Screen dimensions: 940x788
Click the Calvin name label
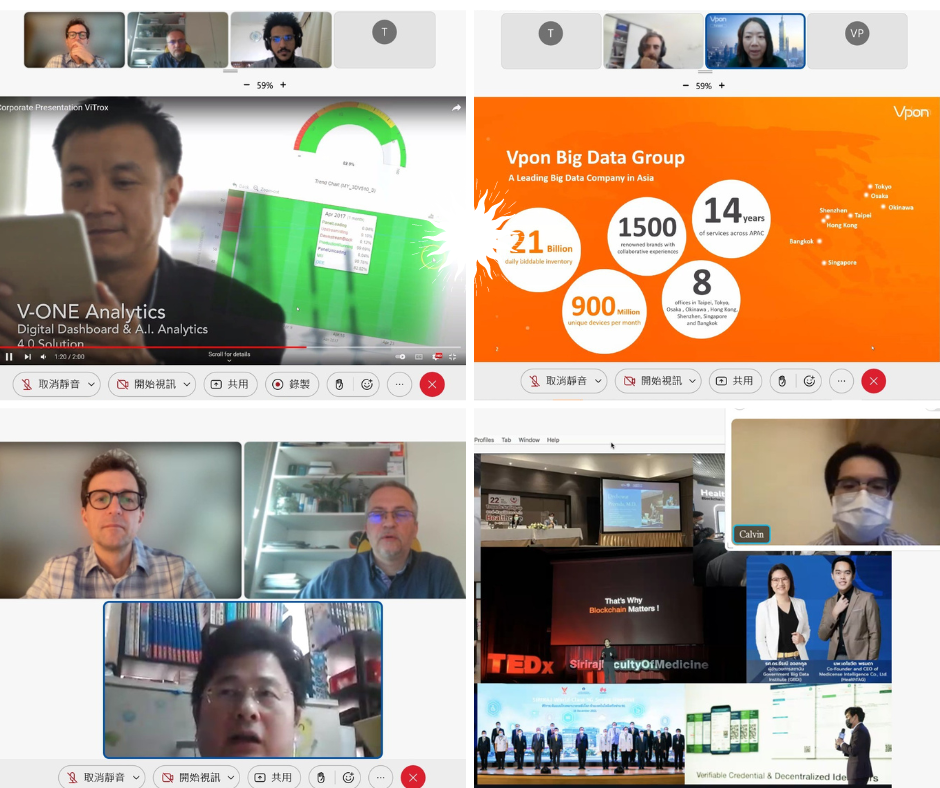click(751, 534)
